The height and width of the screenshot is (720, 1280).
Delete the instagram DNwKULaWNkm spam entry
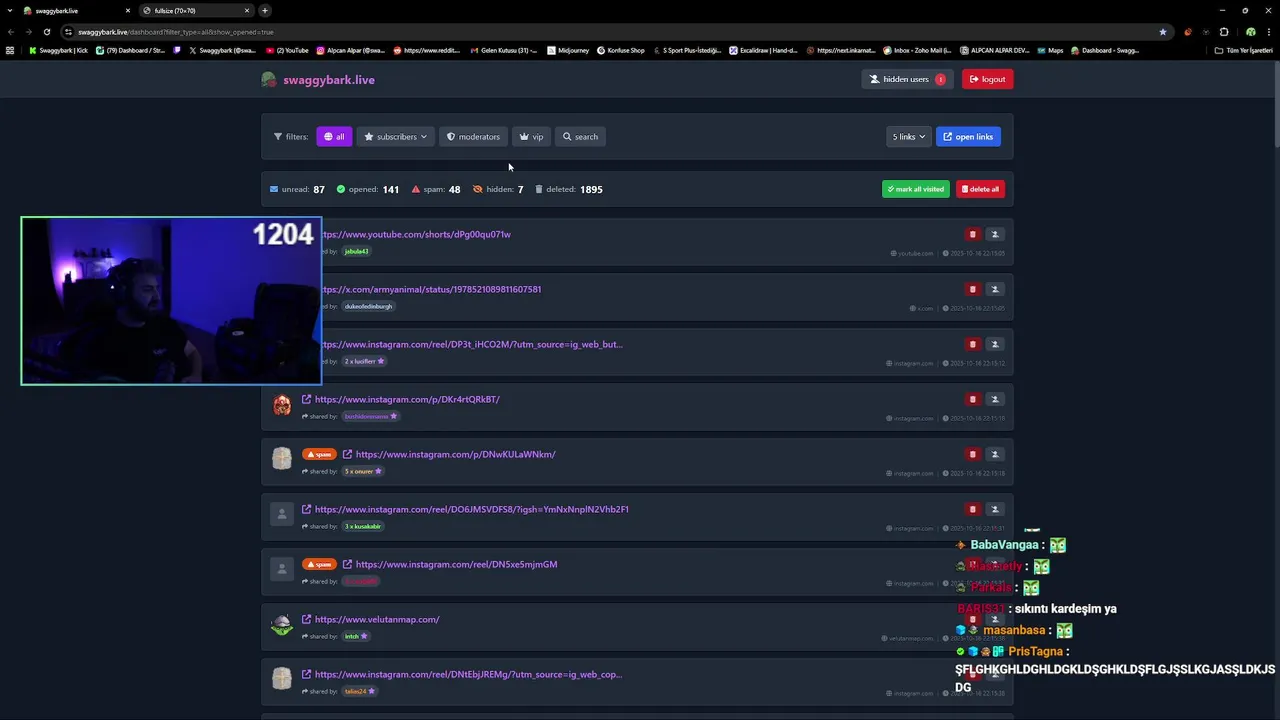(972, 454)
